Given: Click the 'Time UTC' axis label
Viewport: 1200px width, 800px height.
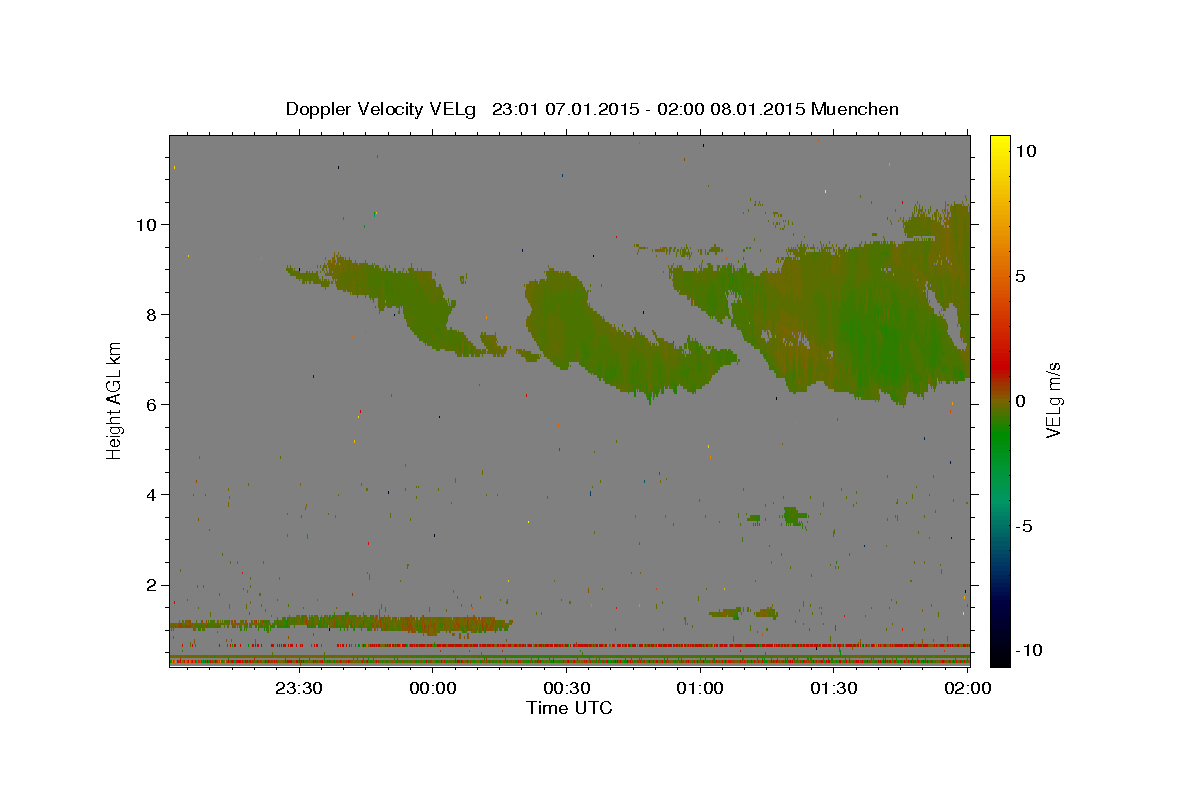Looking at the screenshot, I should click(569, 708).
